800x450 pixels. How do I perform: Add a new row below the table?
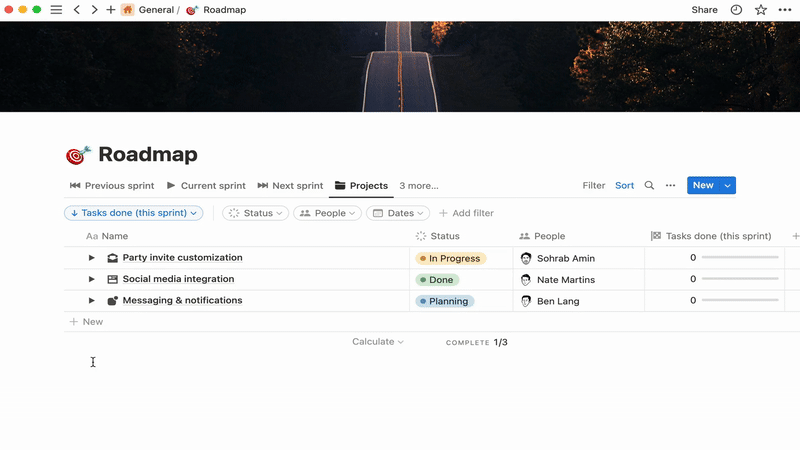[x=86, y=321]
